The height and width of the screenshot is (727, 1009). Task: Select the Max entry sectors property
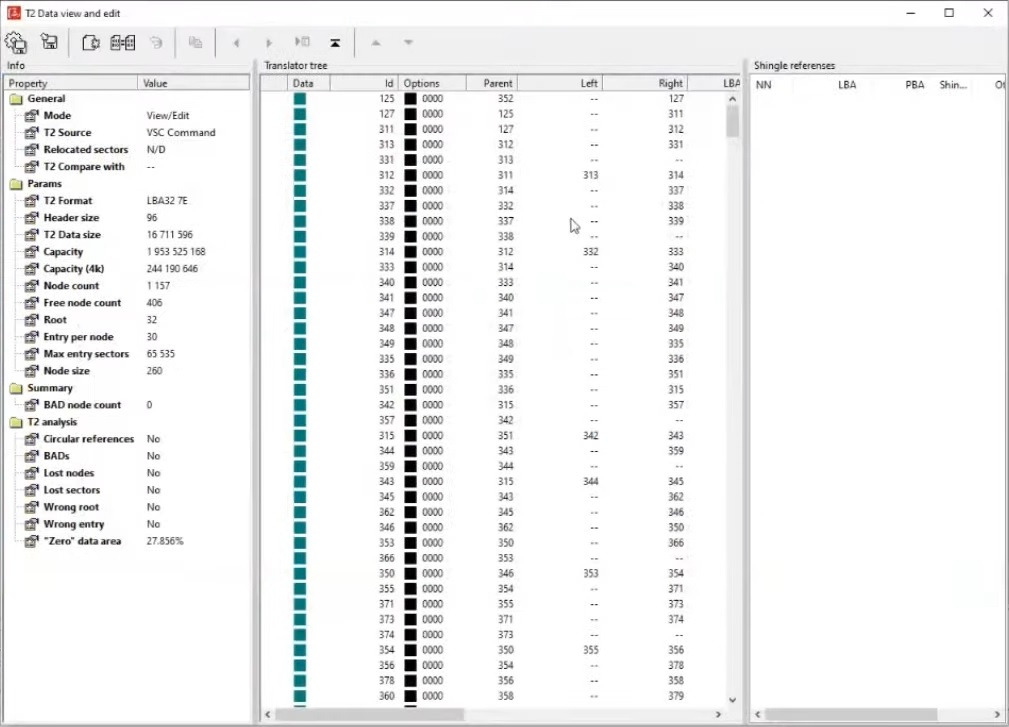[x=127, y=354]
